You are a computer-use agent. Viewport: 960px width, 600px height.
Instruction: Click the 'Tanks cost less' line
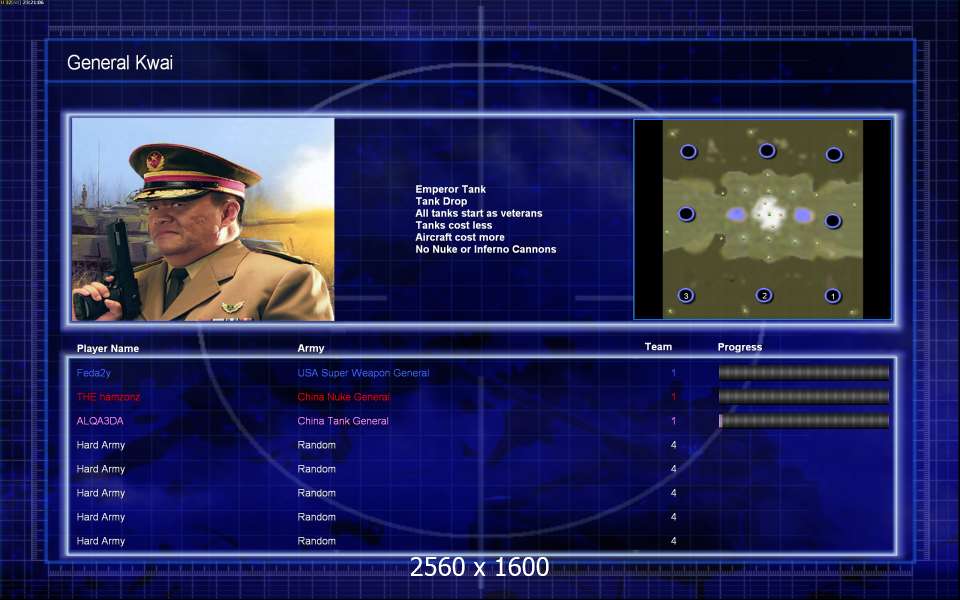pos(454,225)
